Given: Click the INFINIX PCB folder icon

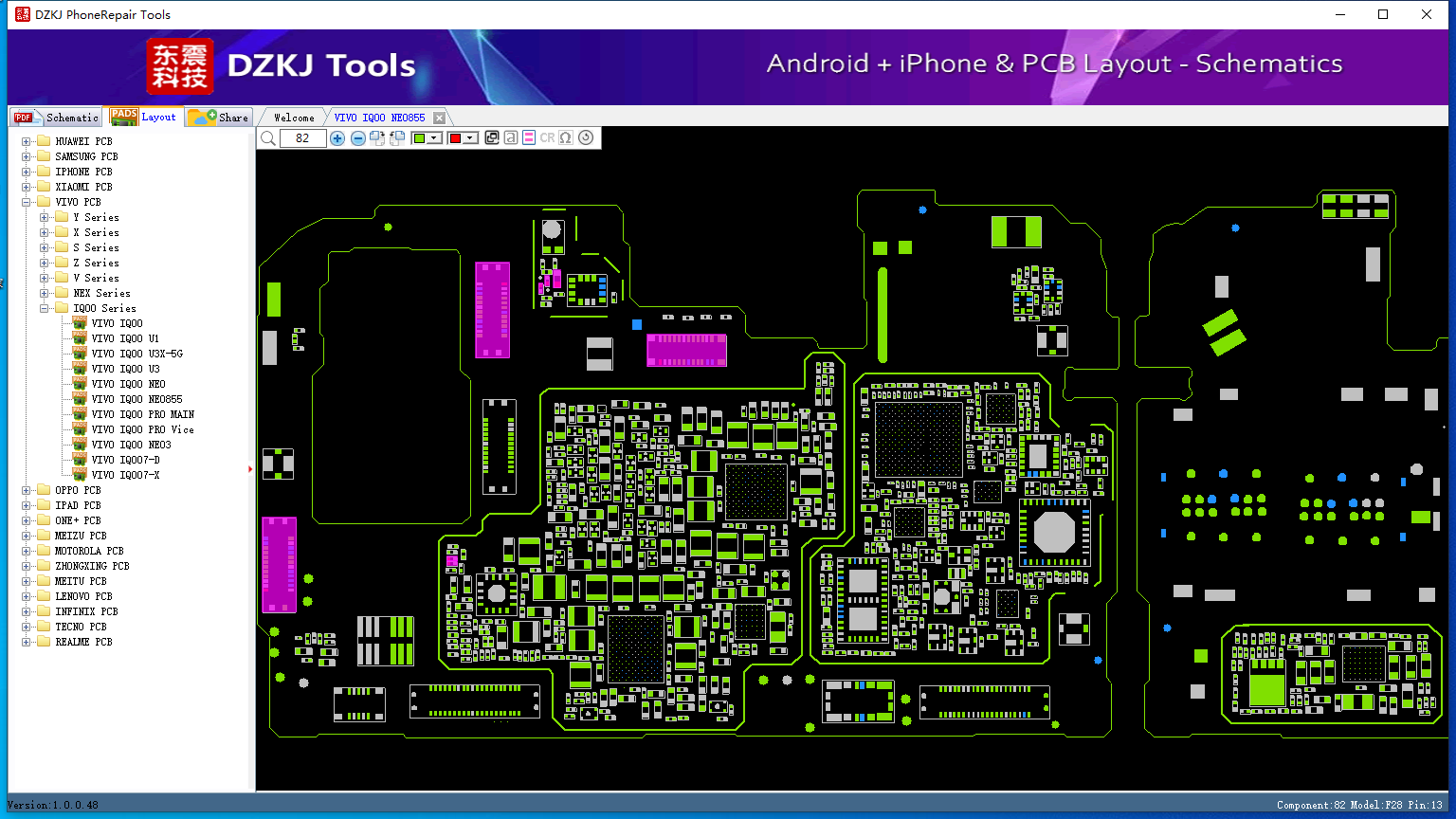Looking at the screenshot, I should click(x=43, y=611).
